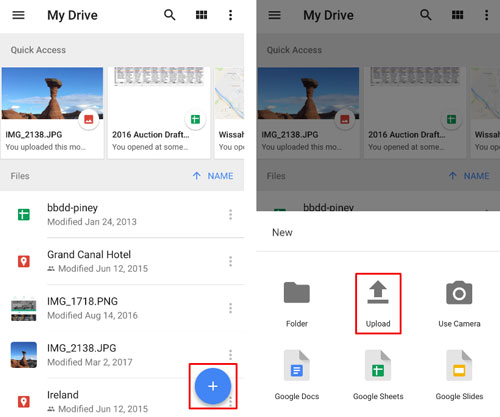Create a new Google Slides file
This screenshot has width=500, height=417.
coord(459,375)
